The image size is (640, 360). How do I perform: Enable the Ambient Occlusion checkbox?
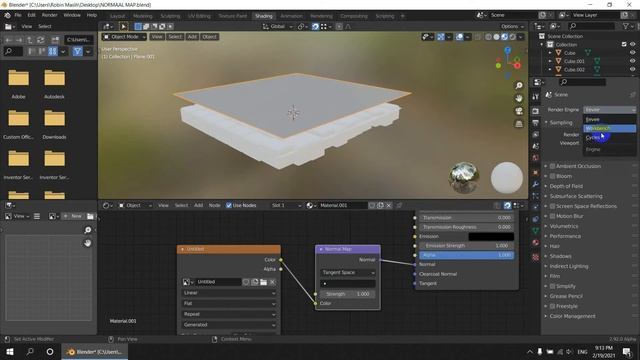click(x=552, y=166)
